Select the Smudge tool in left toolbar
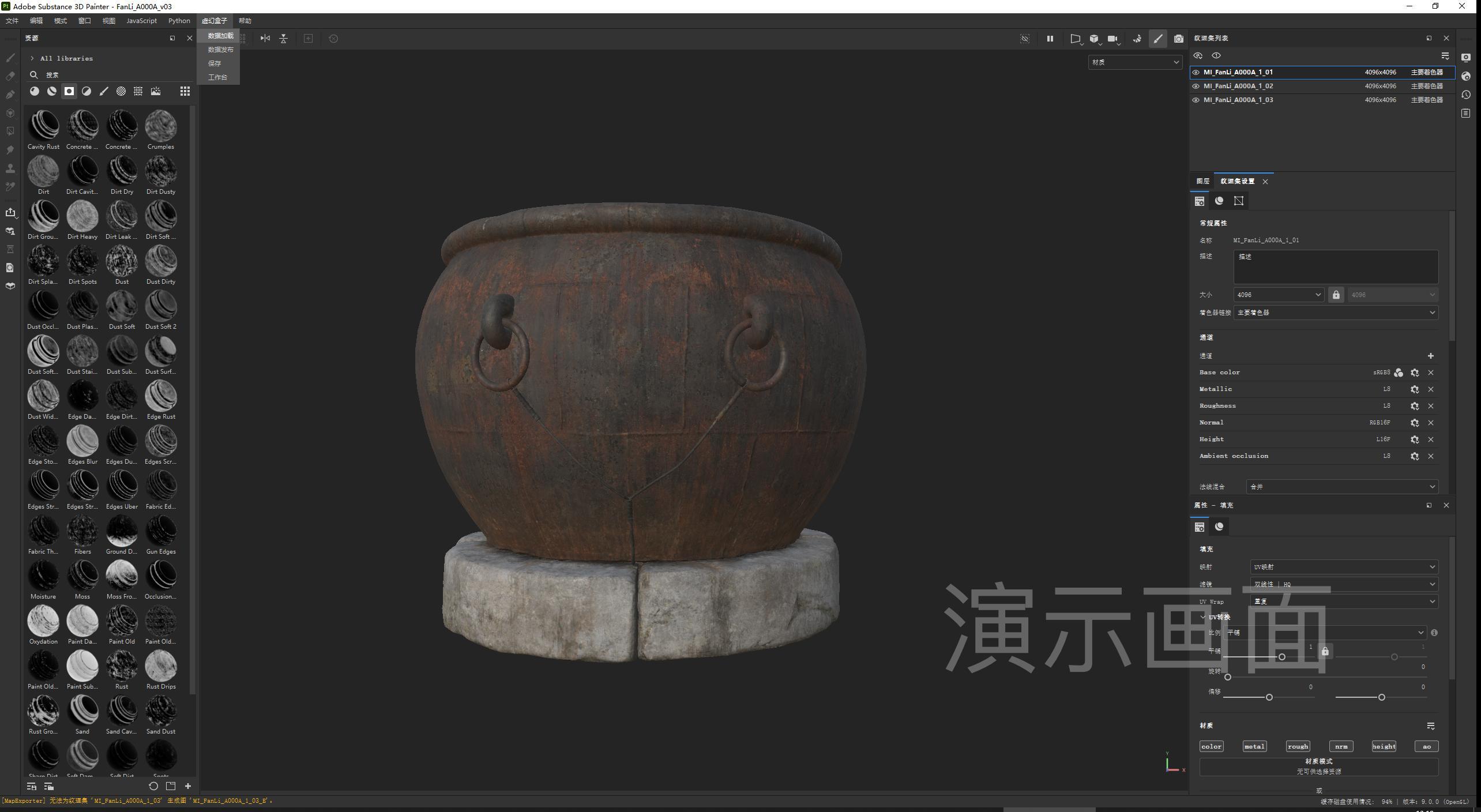Viewport: 1481px width, 812px height. click(10, 150)
